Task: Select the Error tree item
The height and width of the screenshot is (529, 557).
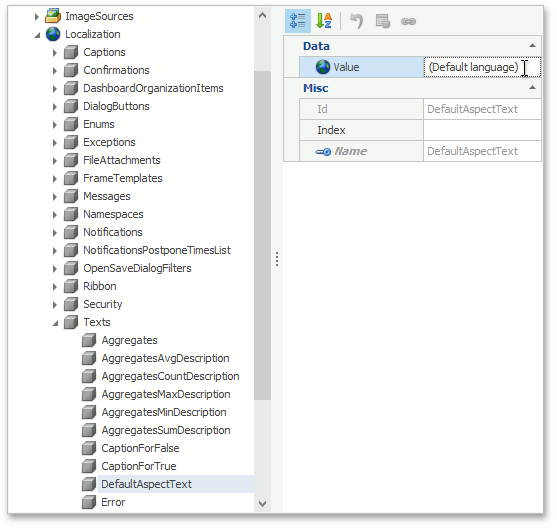Action: pos(113,502)
